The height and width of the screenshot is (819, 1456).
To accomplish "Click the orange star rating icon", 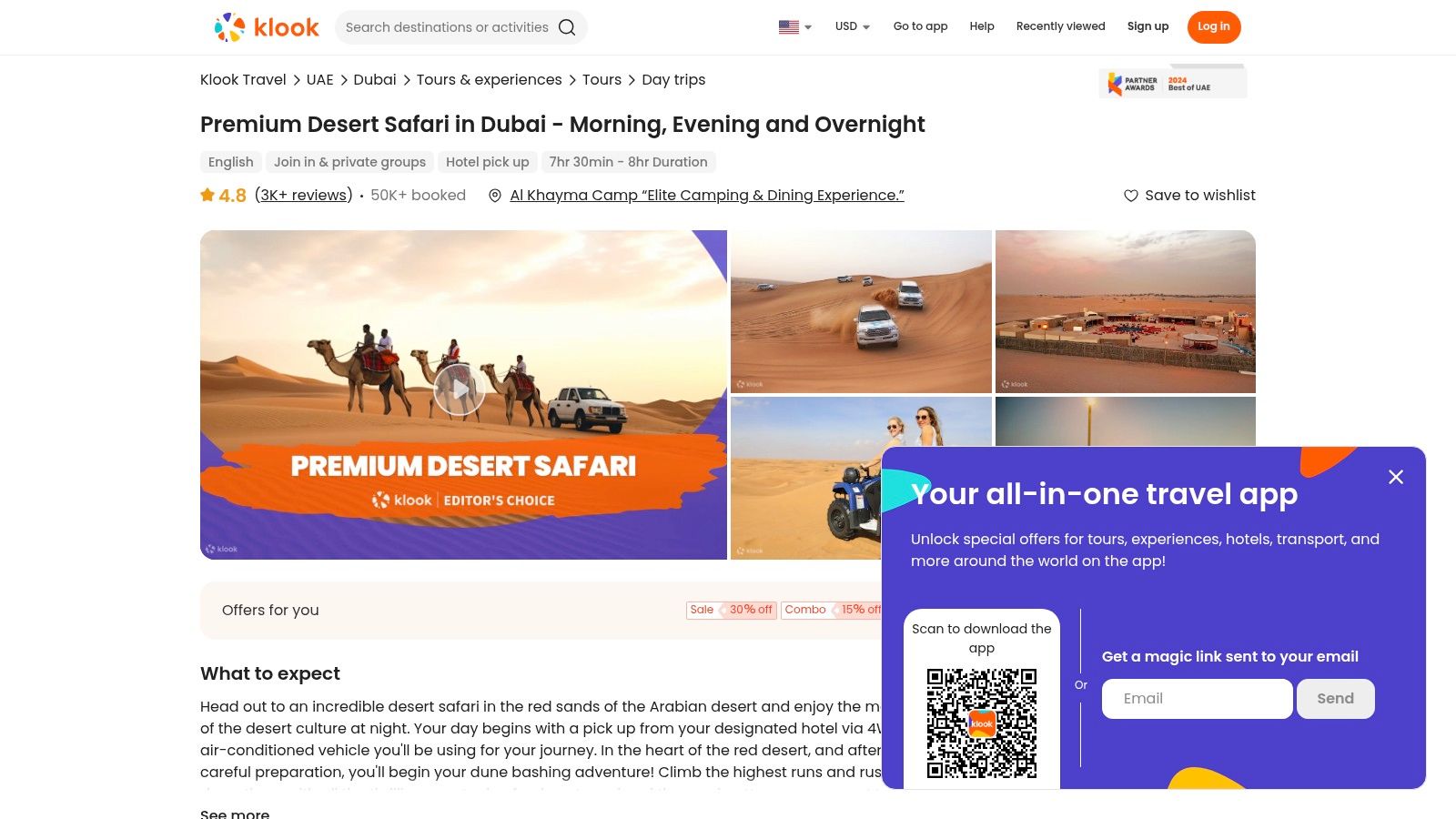I will [207, 195].
